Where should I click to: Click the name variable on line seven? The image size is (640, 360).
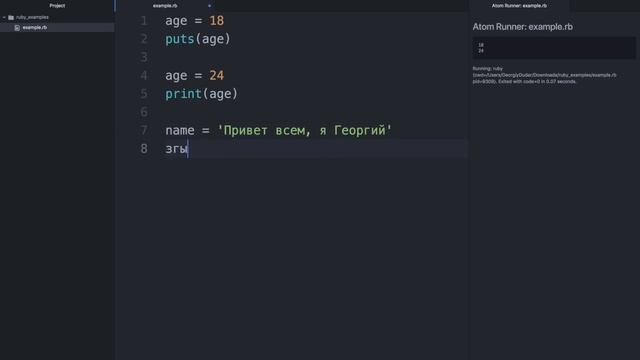(180, 131)
